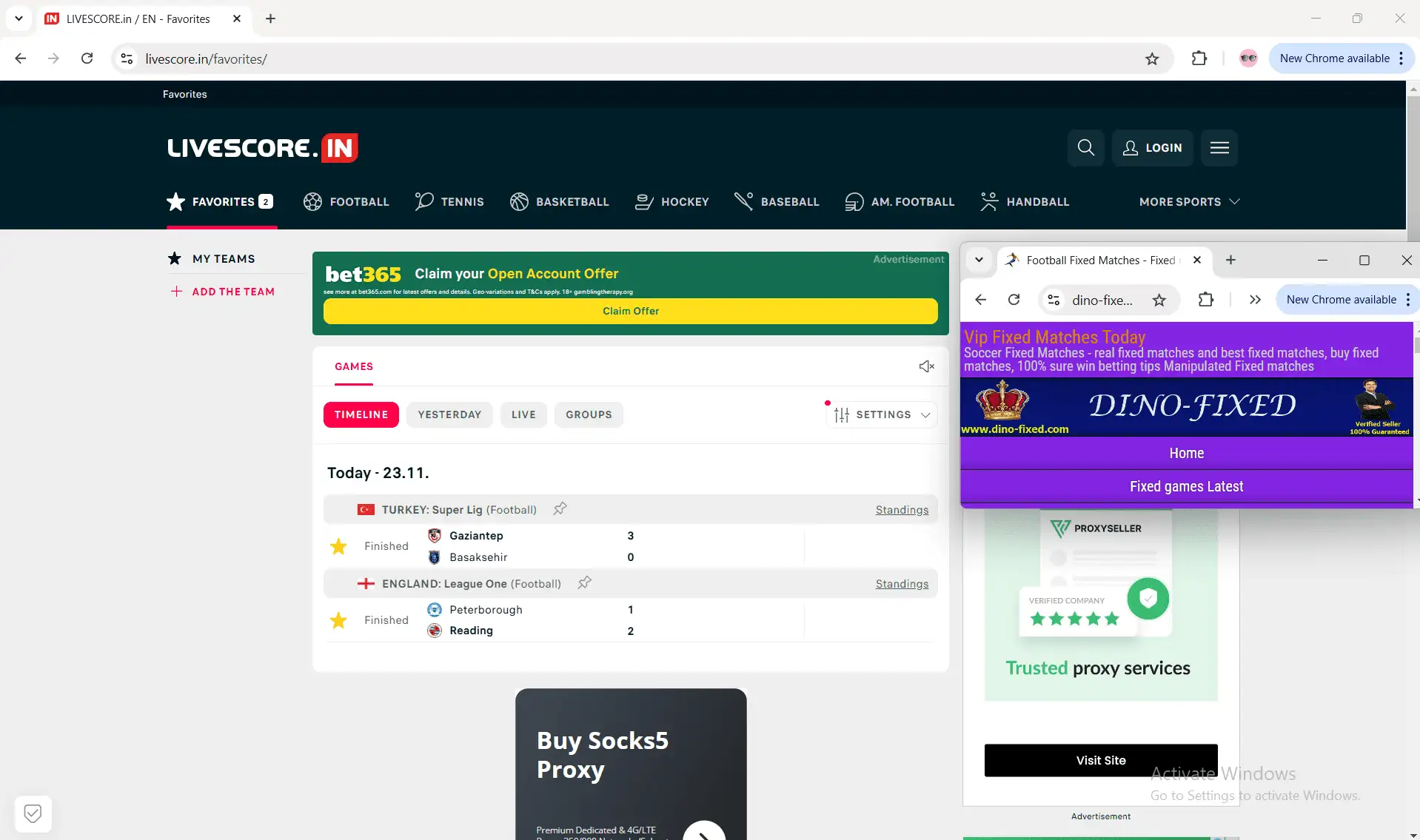Mute sound with the speaker icon
Viewport: 1420px width, 840px height.
pyautogui.click(x=926, y=366)
